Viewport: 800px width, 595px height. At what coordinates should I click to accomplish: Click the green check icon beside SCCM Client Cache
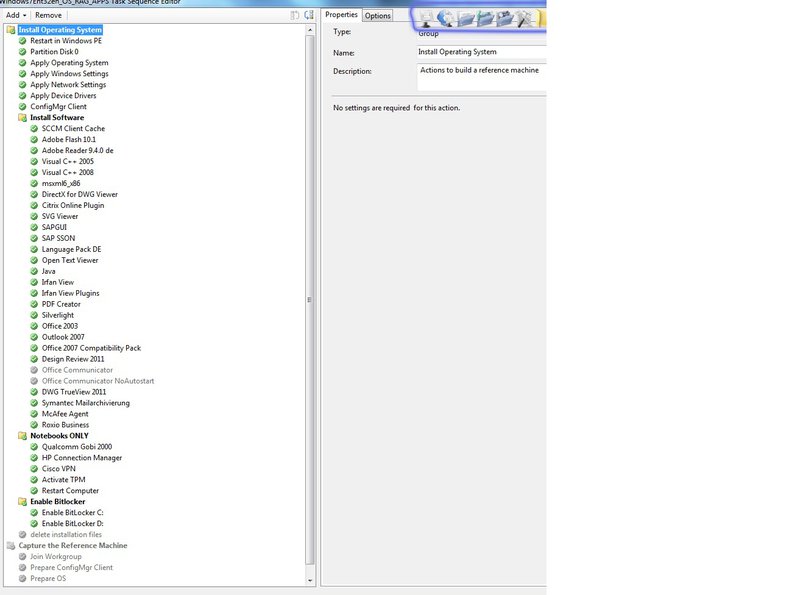click(x=34, y=129)
